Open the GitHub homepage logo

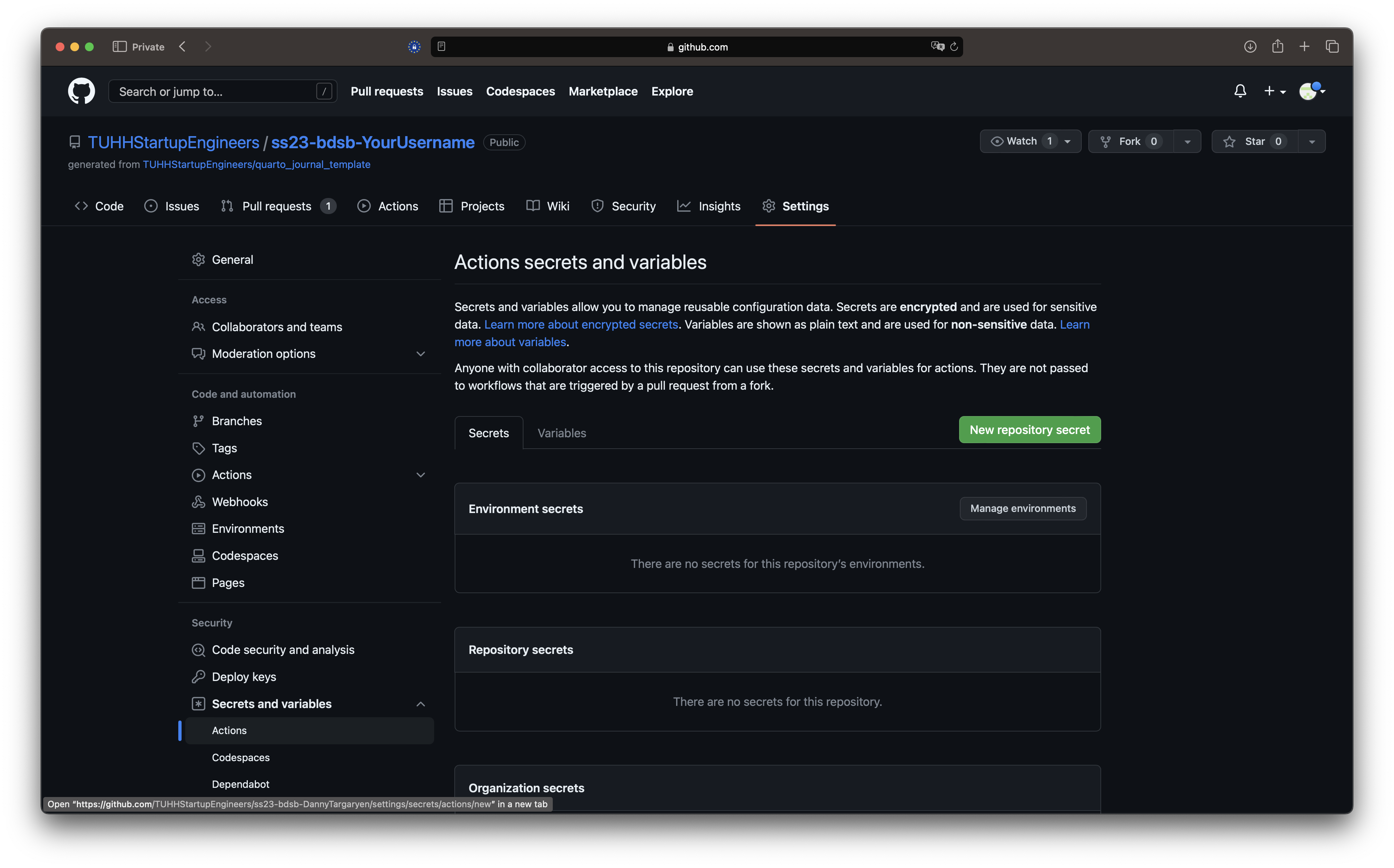pos(82,91)
